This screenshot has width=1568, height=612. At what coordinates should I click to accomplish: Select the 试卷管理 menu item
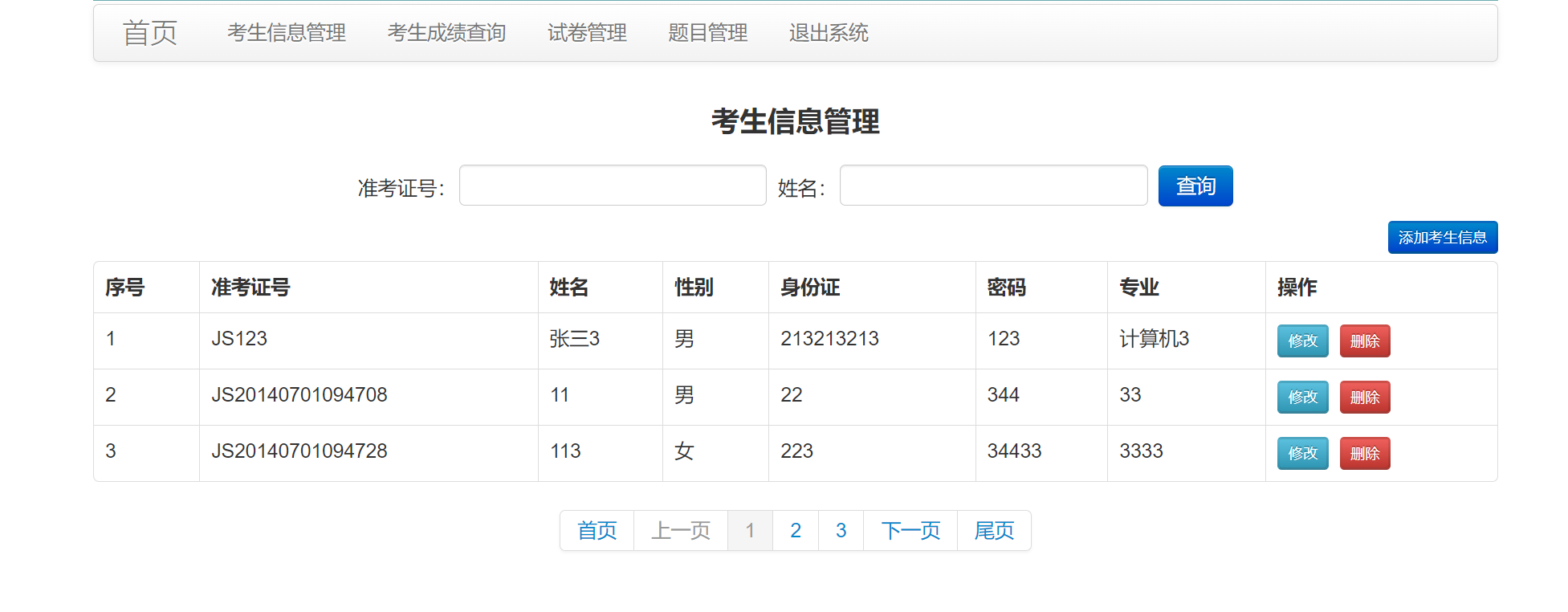[587, 33]
